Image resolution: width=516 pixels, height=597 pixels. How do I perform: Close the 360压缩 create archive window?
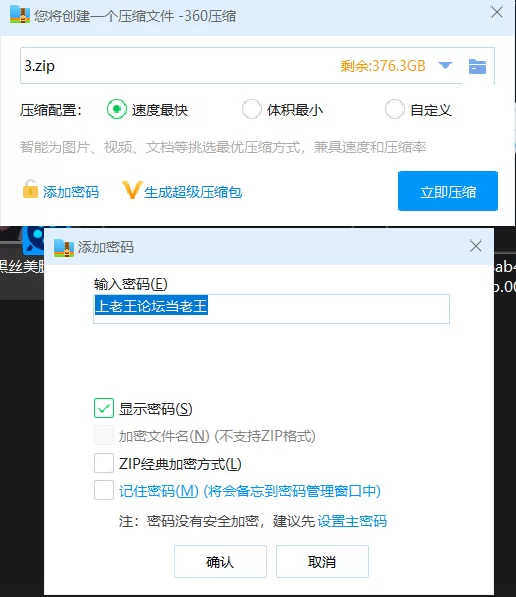pyautogui.click(x=497, y=12)
